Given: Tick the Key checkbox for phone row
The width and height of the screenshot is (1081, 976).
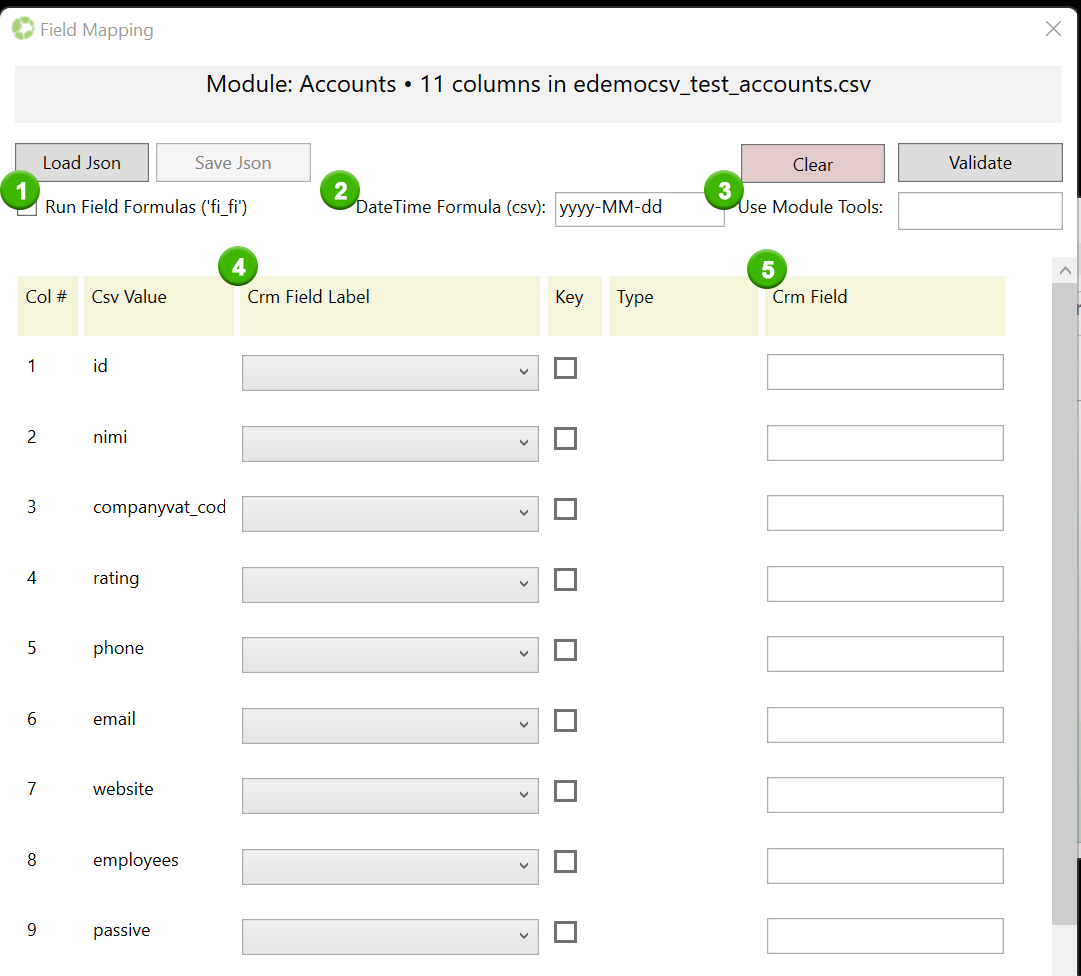Looking at the screenshot, I should click(565, 650).
